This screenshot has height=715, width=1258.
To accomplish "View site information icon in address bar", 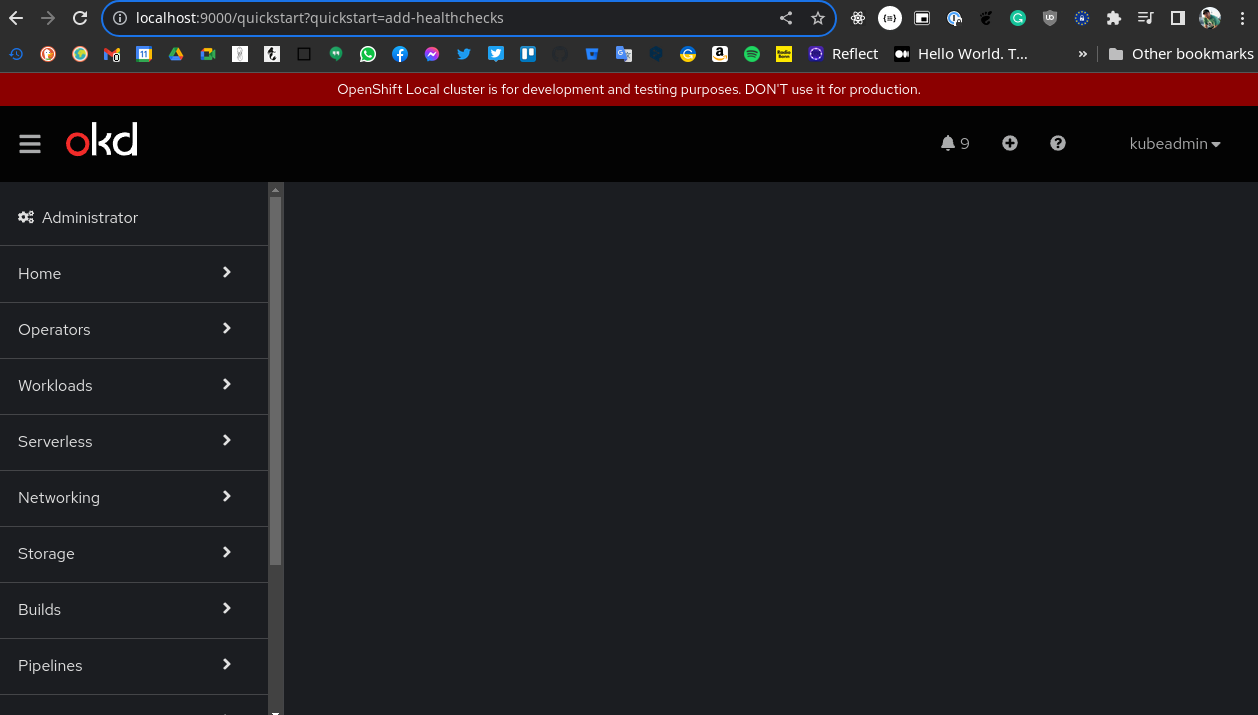I will (x=120, y=18).
